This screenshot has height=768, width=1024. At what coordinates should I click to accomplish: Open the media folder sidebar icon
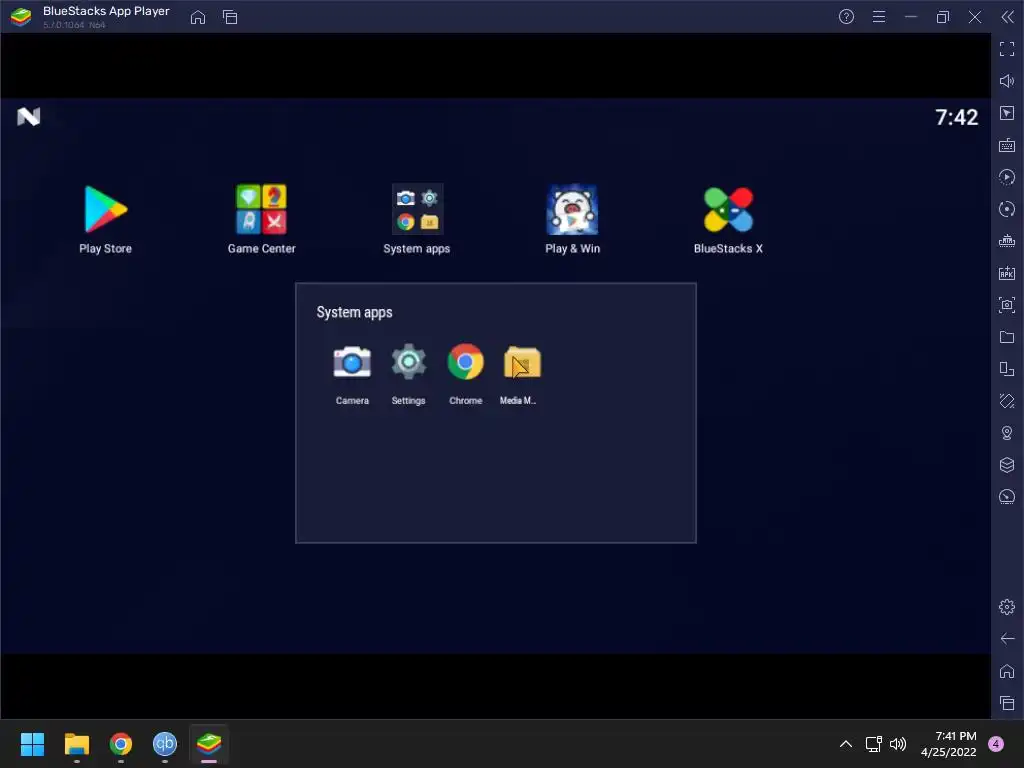click(1007, 337)
